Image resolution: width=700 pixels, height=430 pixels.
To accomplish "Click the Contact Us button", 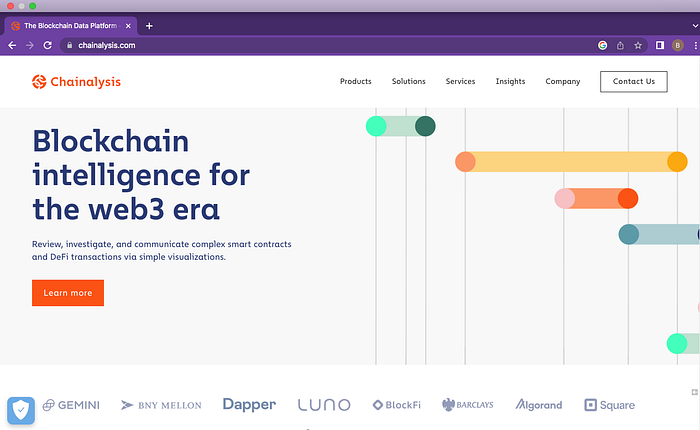I will point(633,81).
